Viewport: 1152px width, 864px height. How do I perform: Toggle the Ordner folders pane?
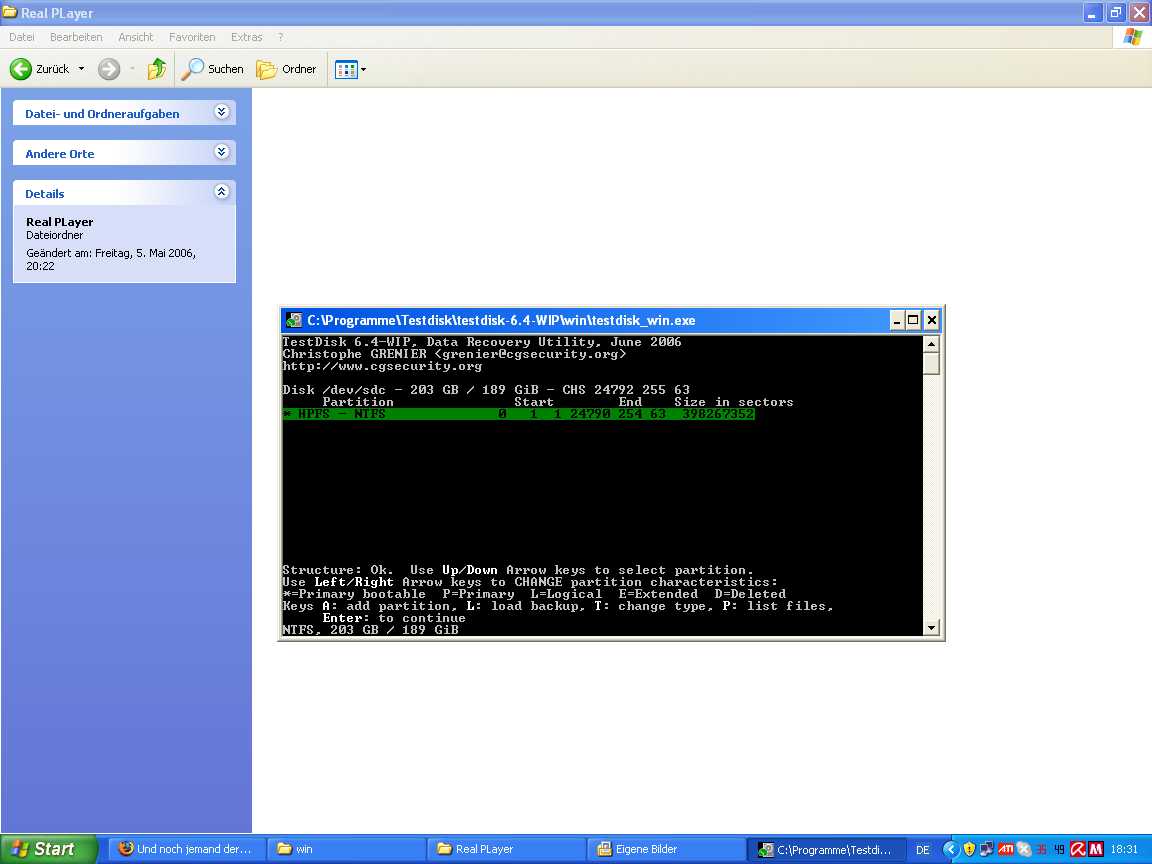coord(286,69)
